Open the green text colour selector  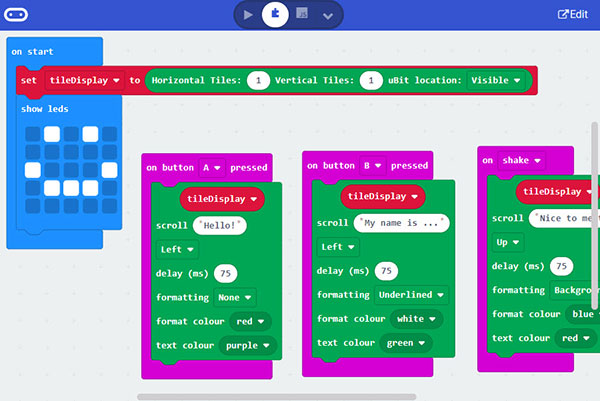(x=407, y=342)
